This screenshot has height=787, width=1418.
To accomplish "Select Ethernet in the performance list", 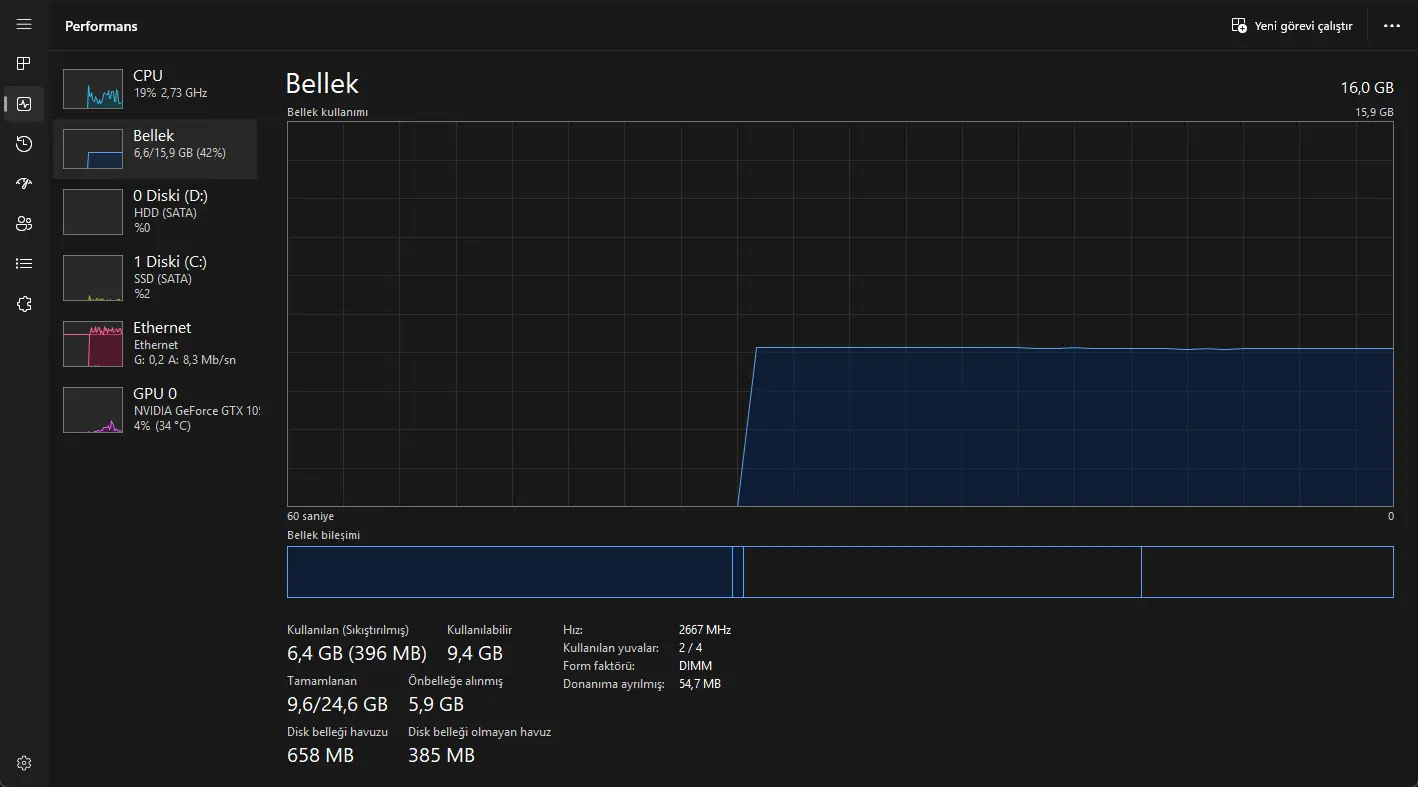I will (155, 343).
